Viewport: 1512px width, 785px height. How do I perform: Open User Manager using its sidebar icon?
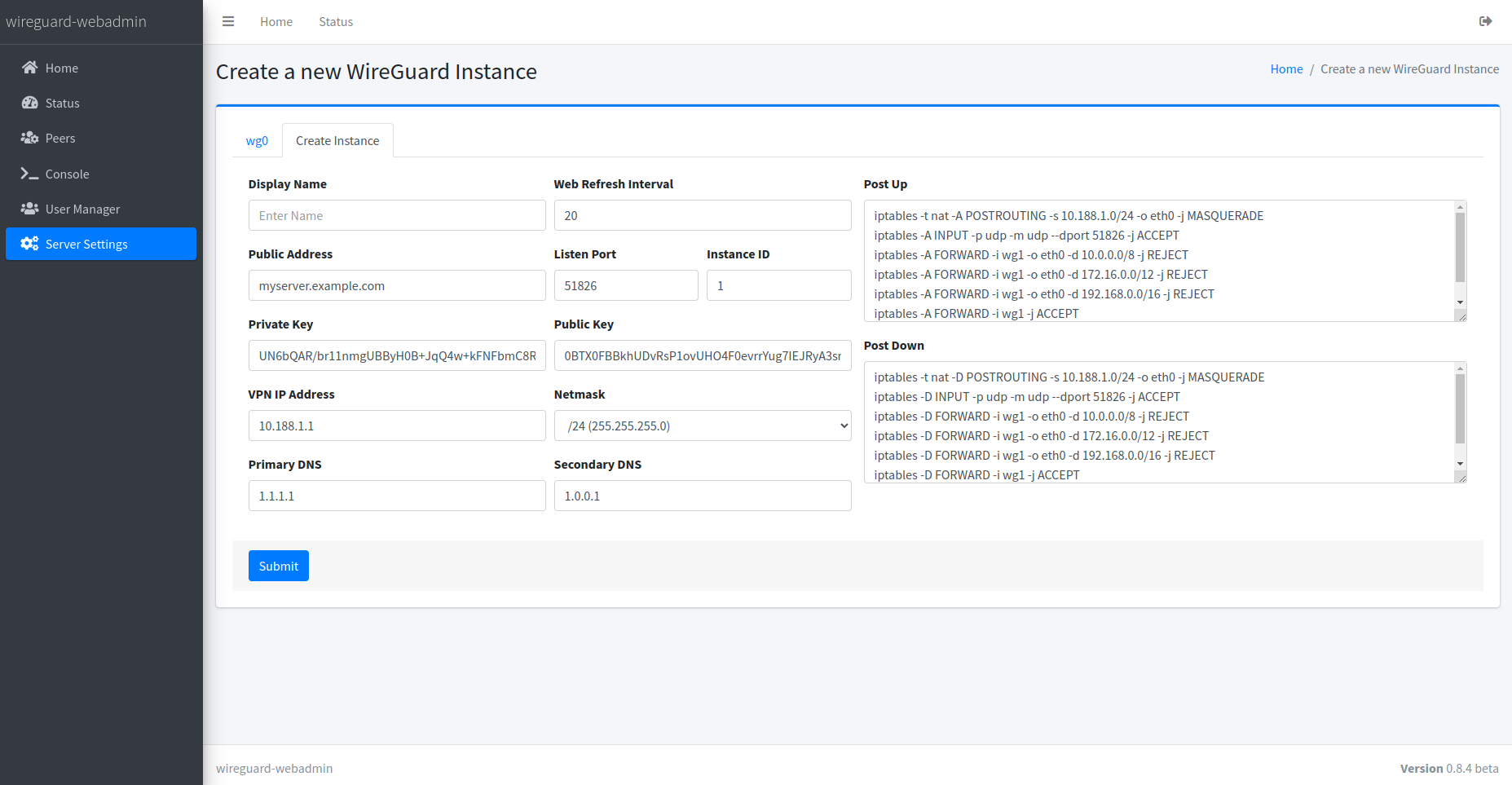click(30, 209)
